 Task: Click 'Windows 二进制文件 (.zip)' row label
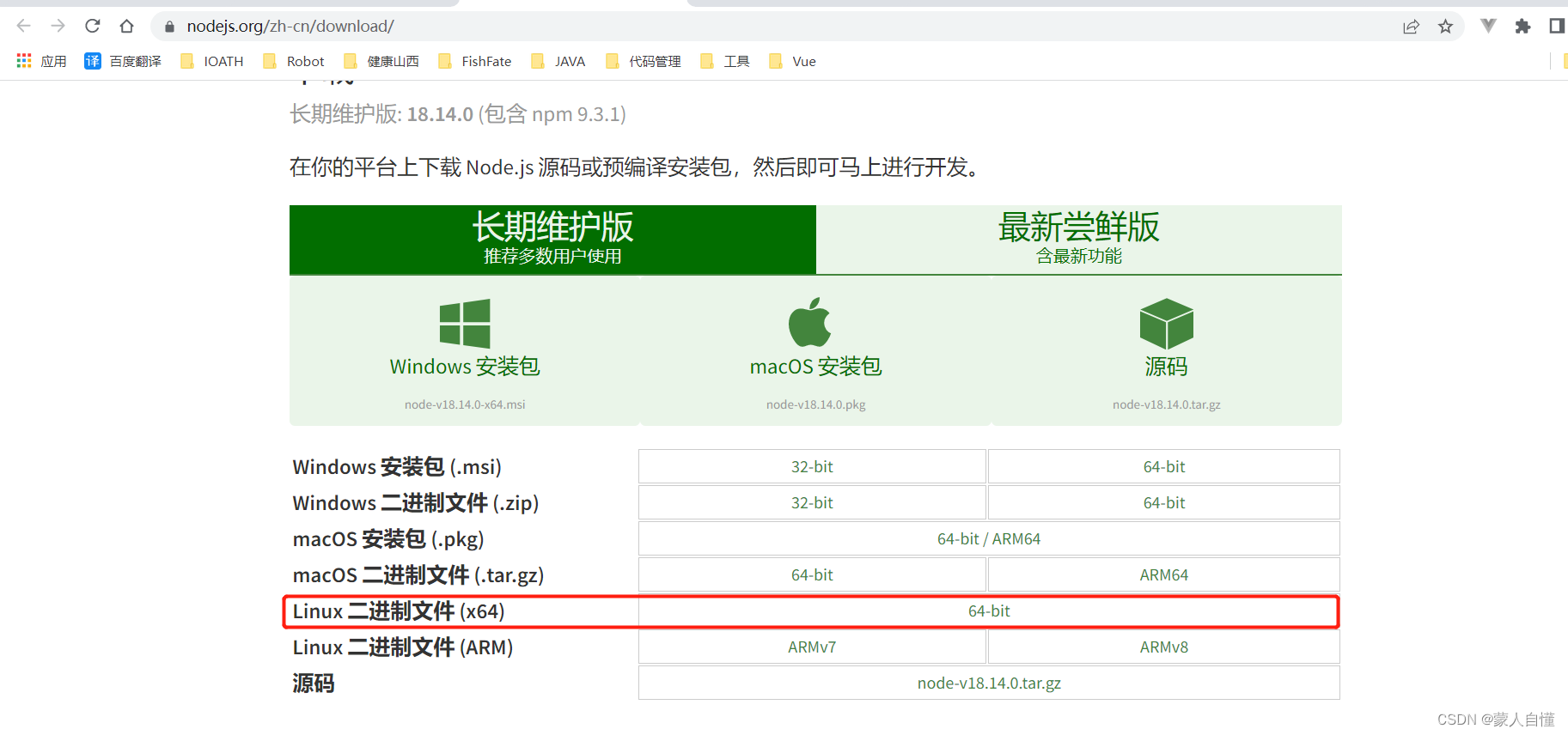[416, 503]
